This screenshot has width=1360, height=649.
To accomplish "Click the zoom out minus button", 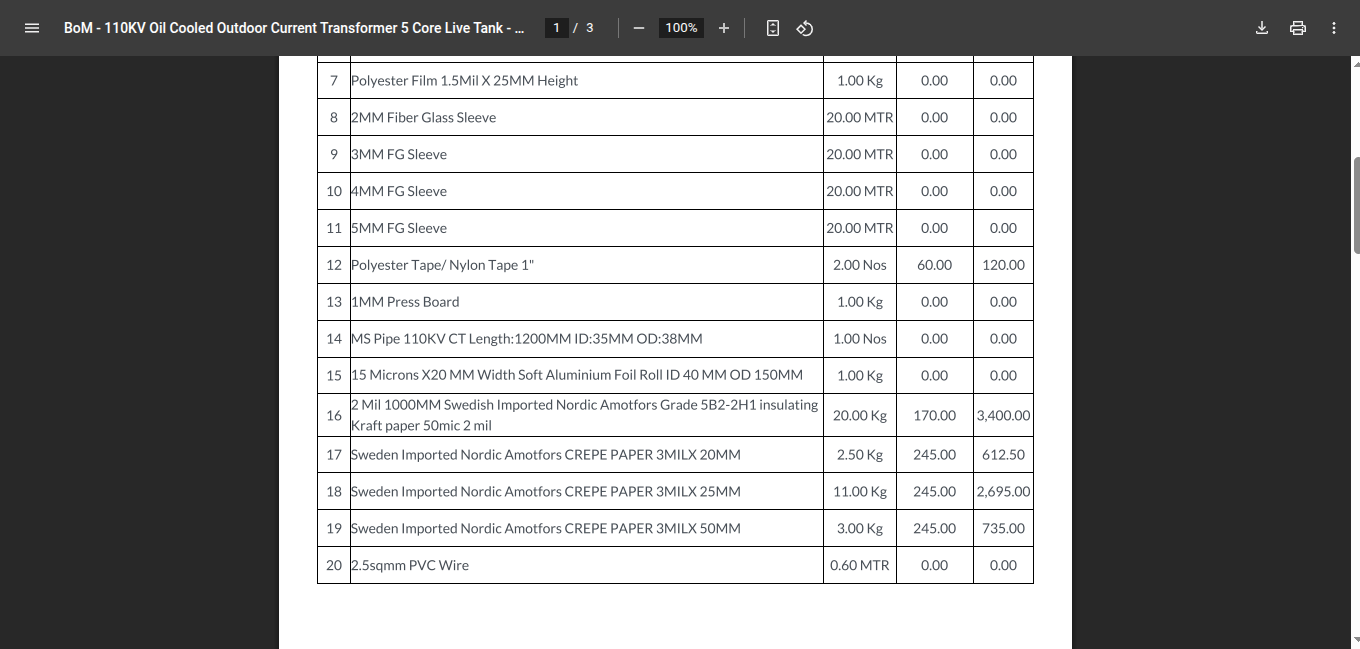I will [638, 28].
